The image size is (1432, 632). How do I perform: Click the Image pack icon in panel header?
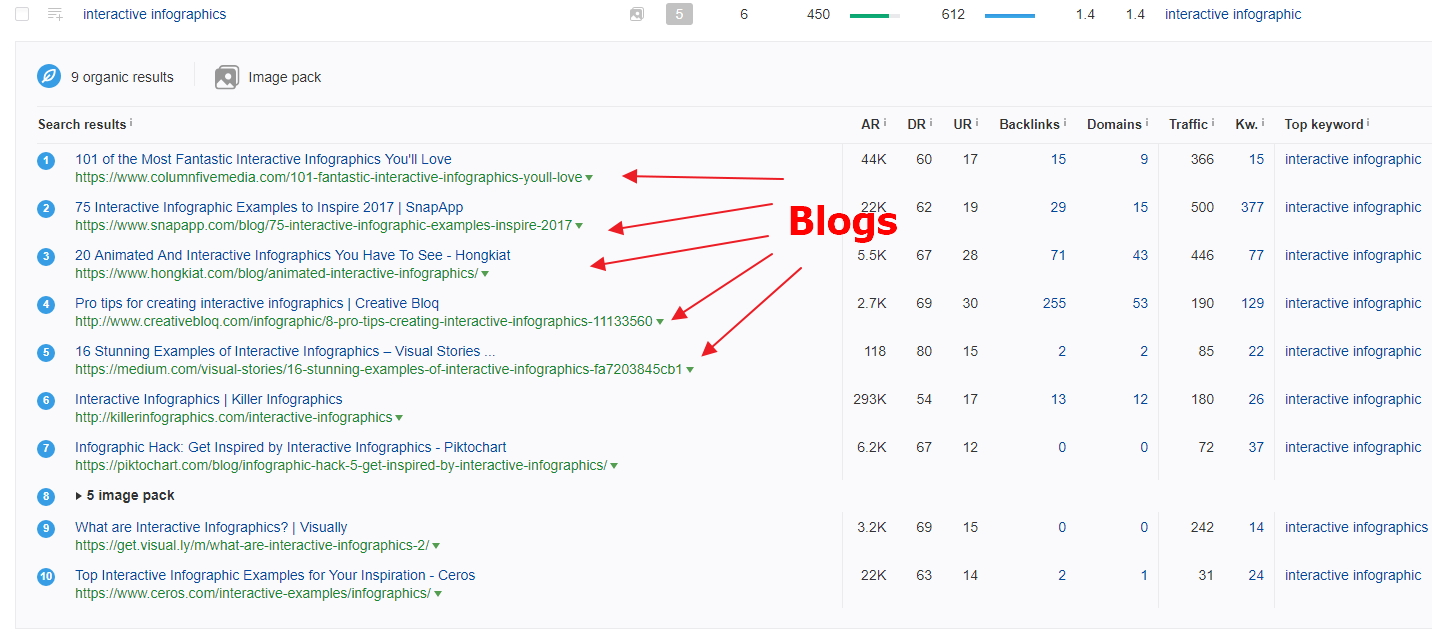coord(227,77)
